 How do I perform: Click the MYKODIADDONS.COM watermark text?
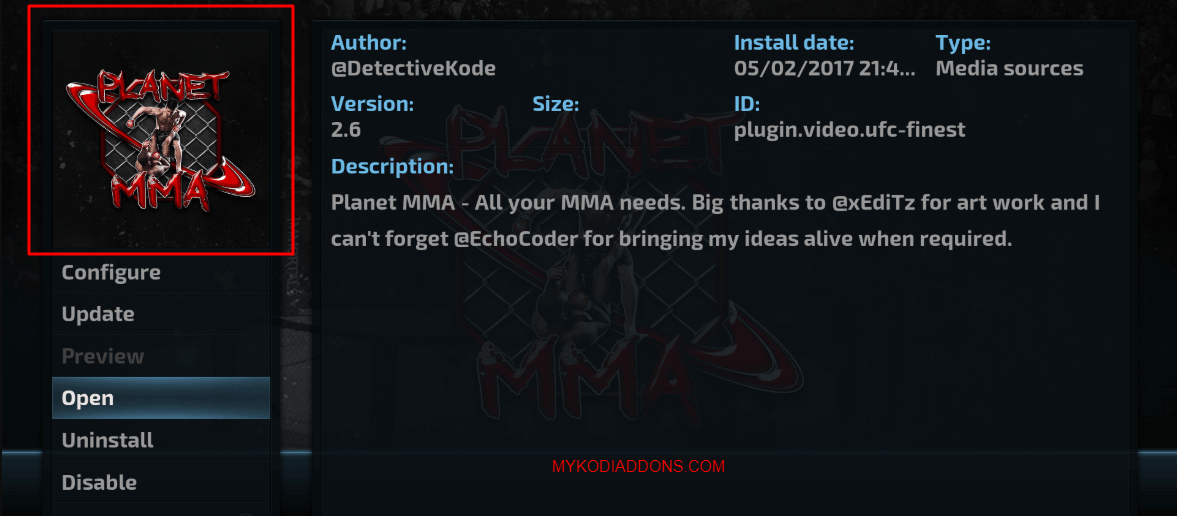(x=639, y=467)
